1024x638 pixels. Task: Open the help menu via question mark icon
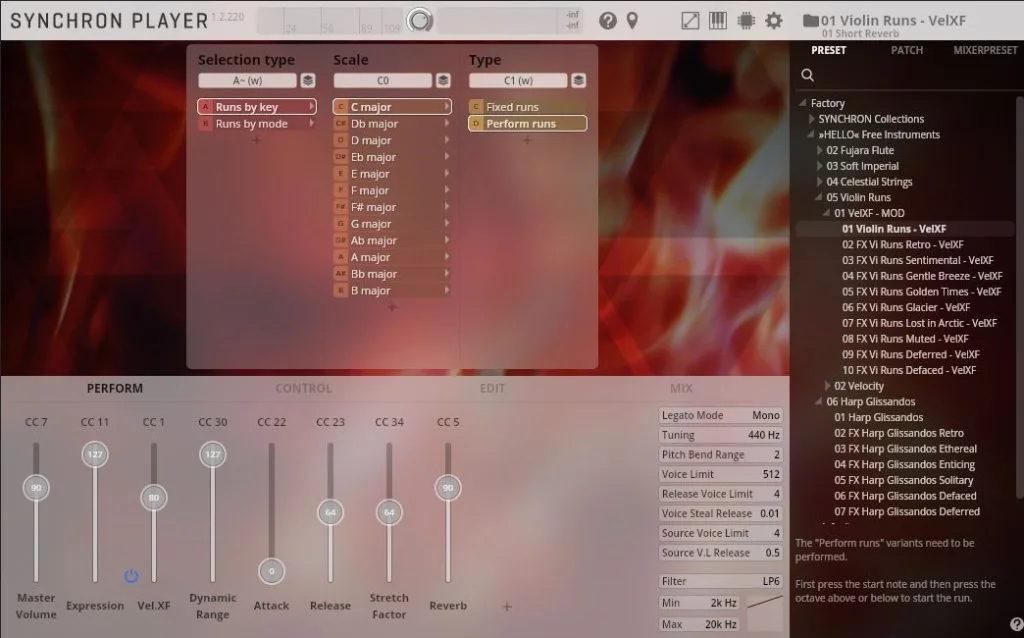pyautogui.click(x=608, y=20)
